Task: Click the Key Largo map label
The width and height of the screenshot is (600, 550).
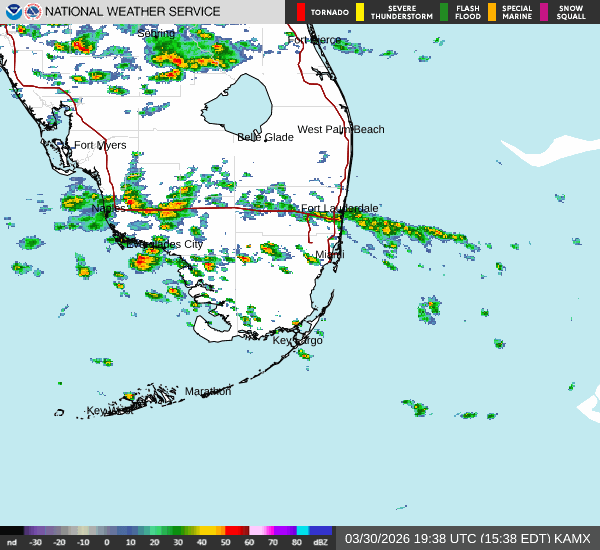Action: pos(298,341)
